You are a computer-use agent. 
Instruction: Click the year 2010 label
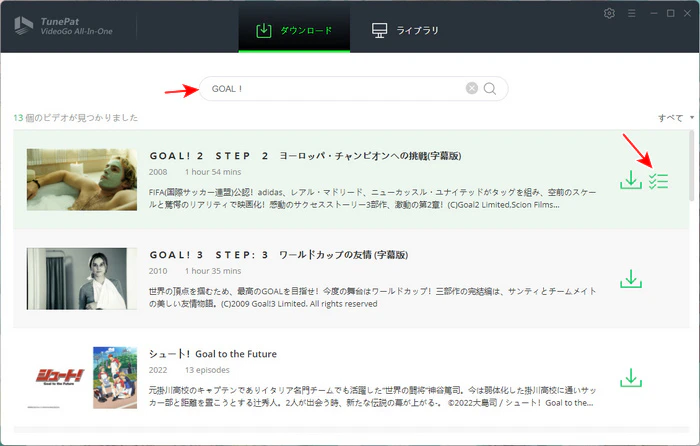click(158, 271)
